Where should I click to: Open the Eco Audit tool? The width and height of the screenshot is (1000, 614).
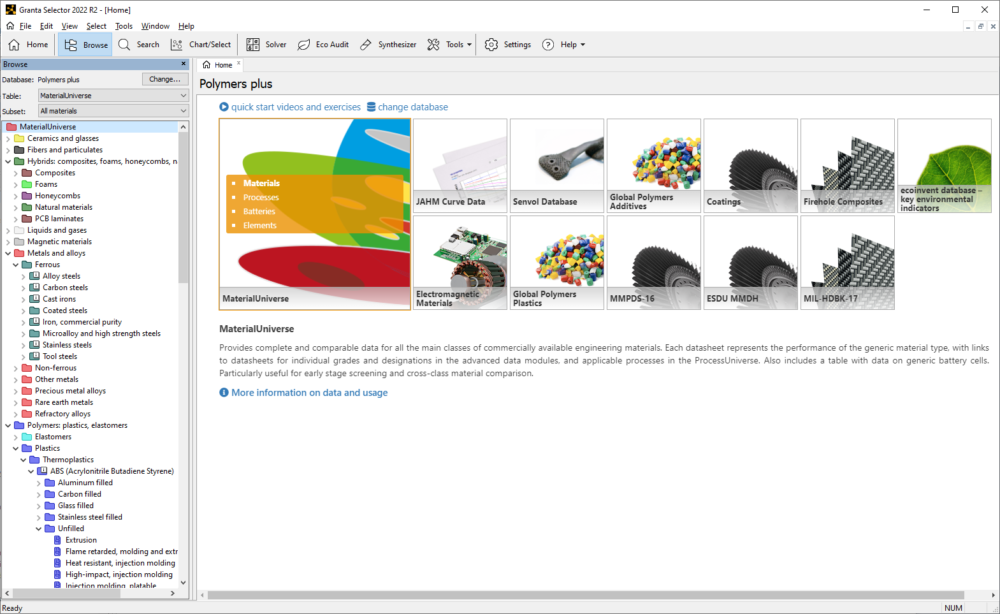[323, 45]
